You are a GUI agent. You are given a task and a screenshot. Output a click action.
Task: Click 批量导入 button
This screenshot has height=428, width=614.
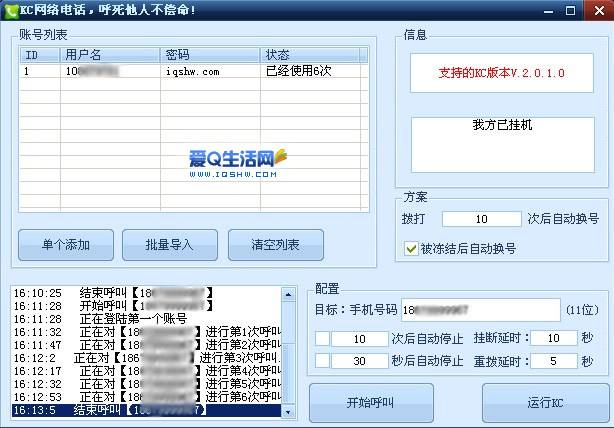[170, 245]
